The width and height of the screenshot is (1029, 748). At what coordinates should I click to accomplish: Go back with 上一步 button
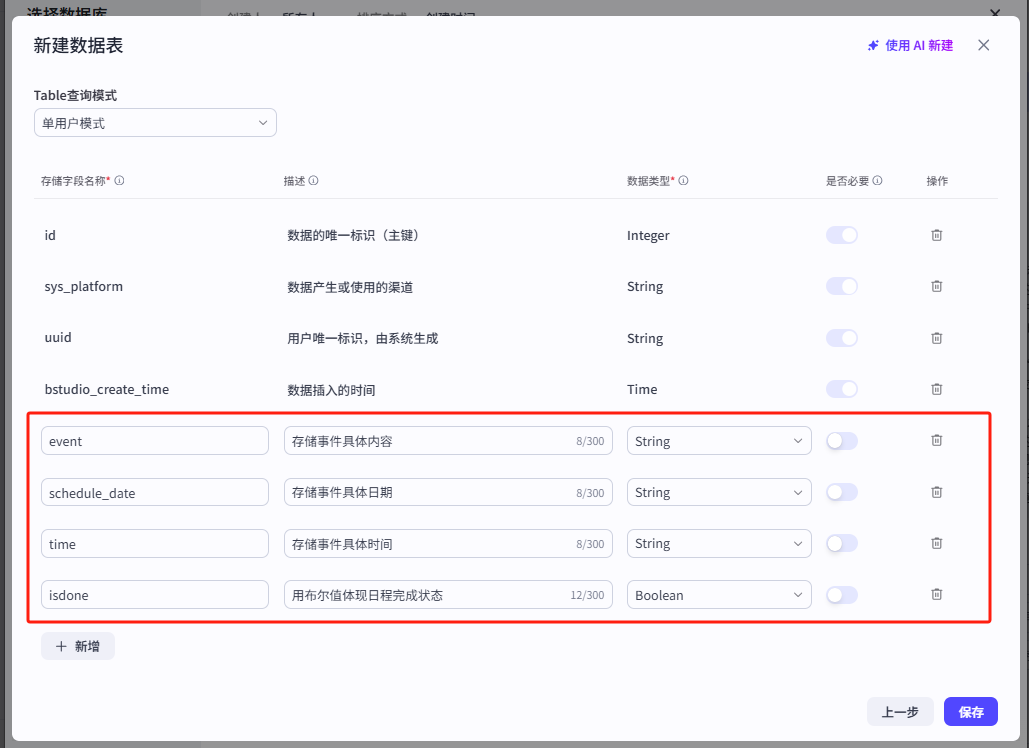point(900,712)
